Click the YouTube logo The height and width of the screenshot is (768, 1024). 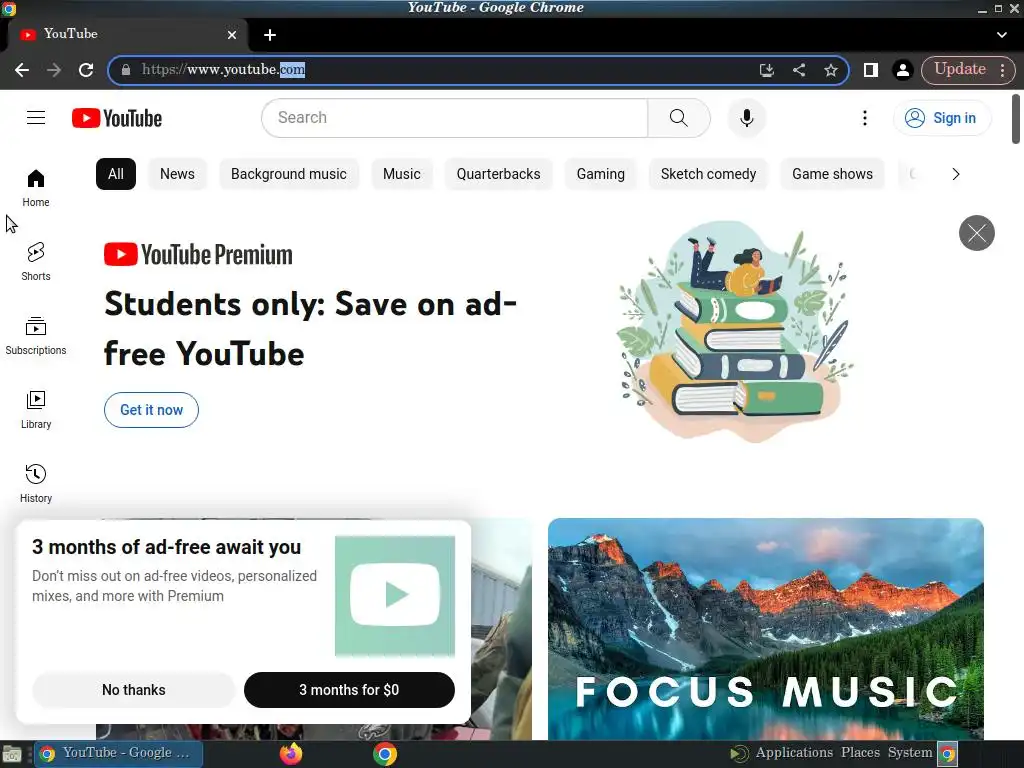(117, 118)
